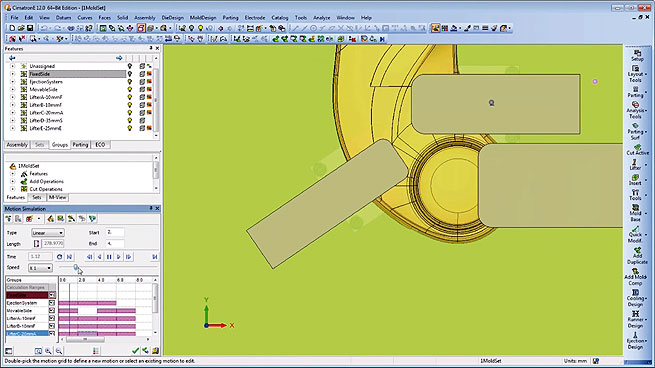Click the blue back arrow in Features panel
Viewport: 655px width, 368px height.
coord(12,58)
